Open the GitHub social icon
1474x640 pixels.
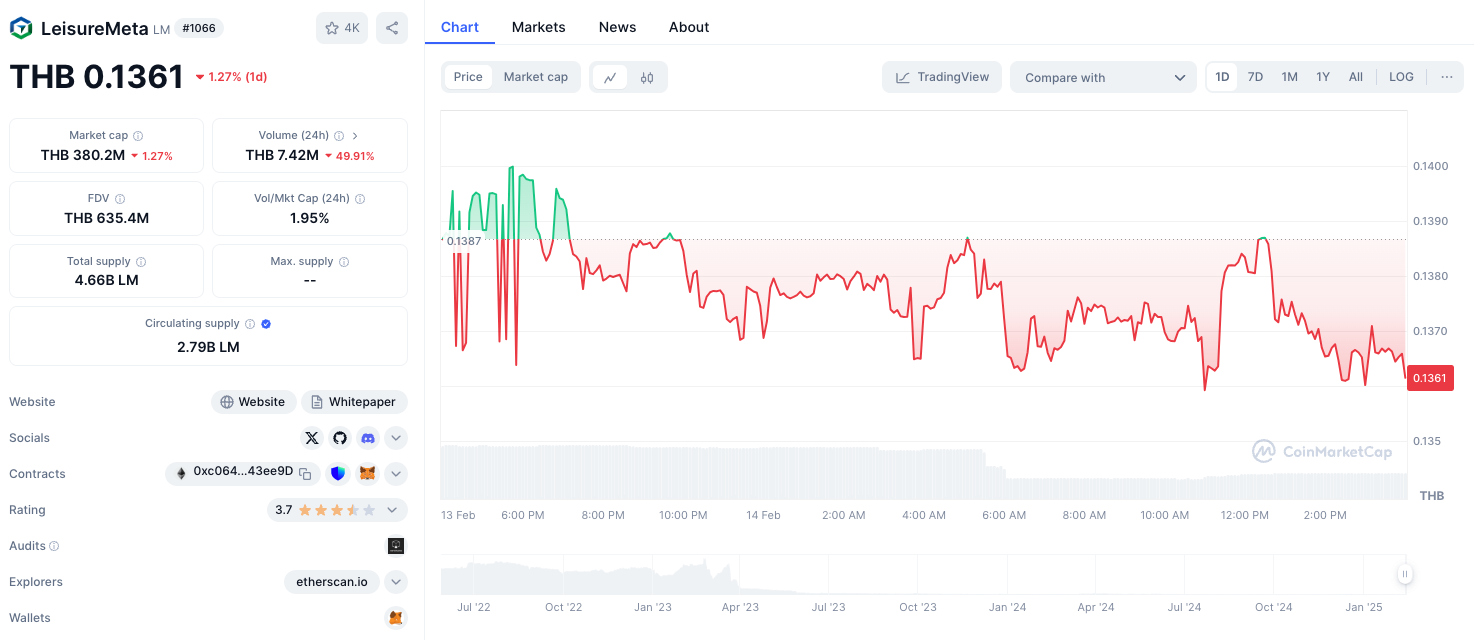click(340, 438)
